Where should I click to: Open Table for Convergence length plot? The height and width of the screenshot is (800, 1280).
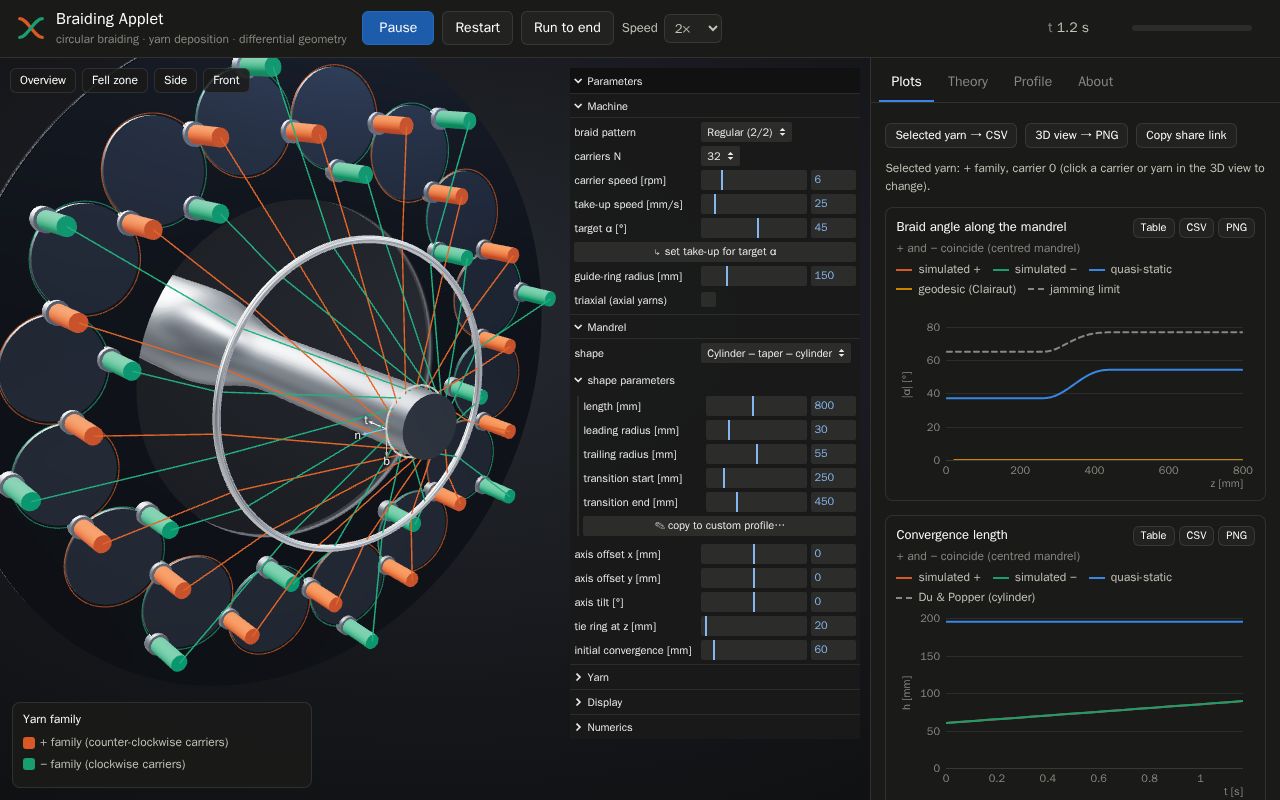point(1153,535)
